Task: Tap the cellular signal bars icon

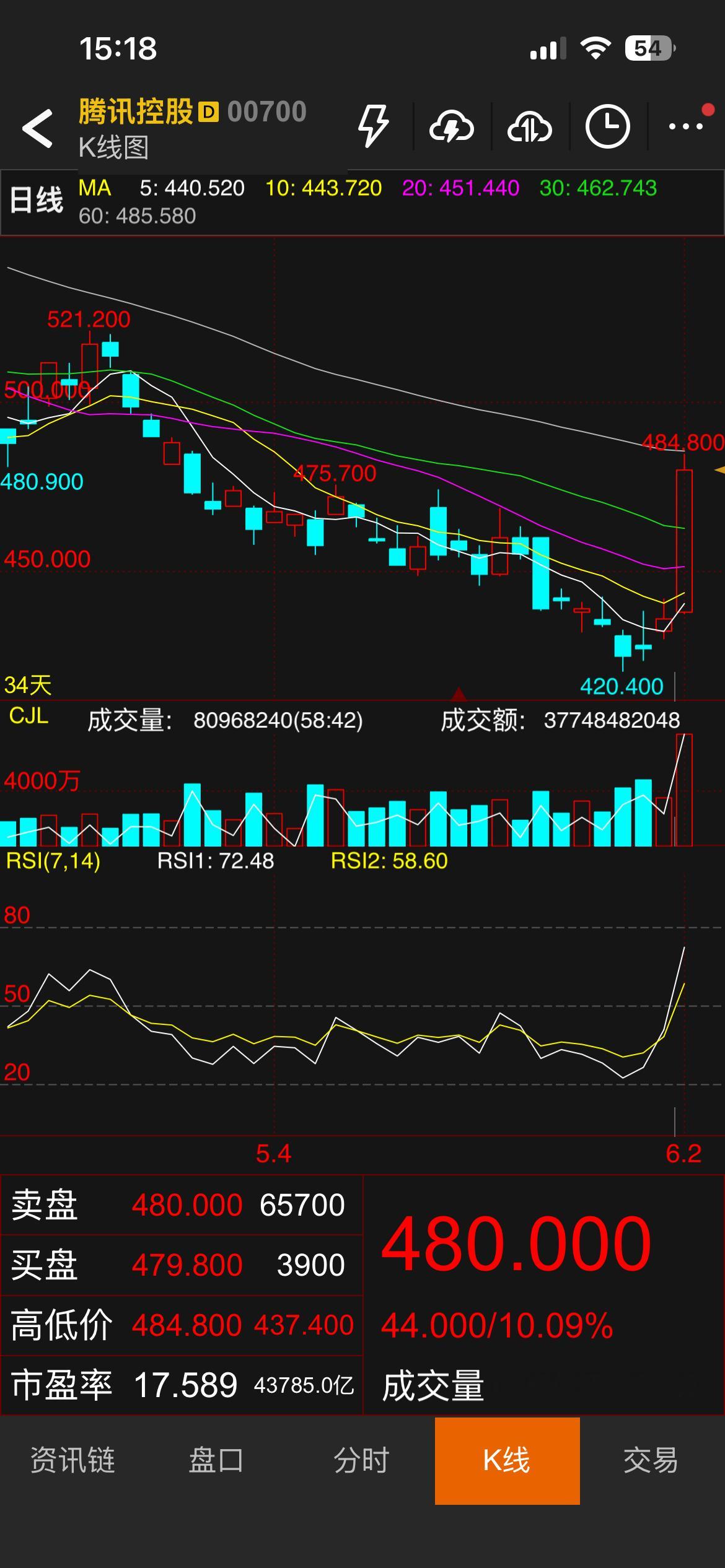Action: click(x=548, y=48)
